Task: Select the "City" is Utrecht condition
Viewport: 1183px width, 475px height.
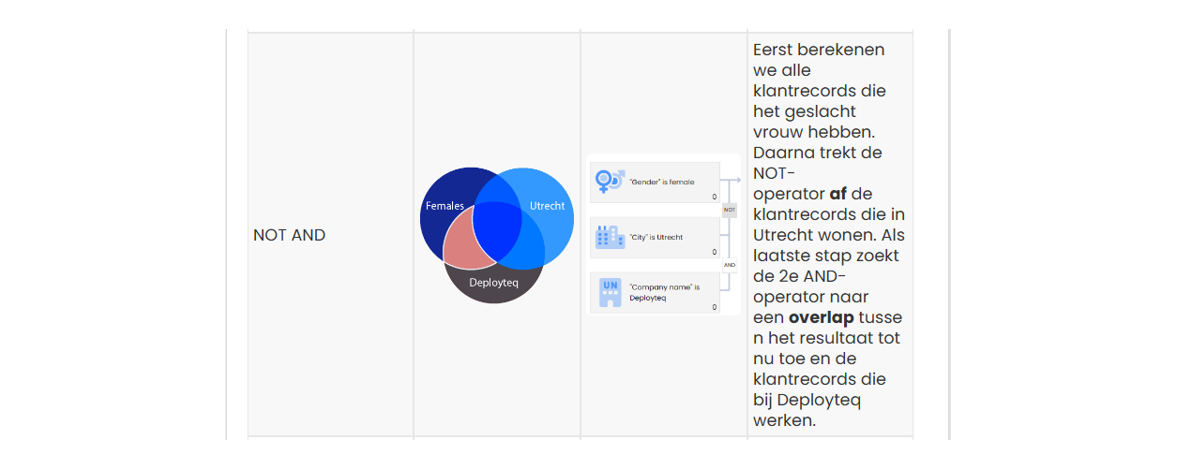Action: (654, 238)
